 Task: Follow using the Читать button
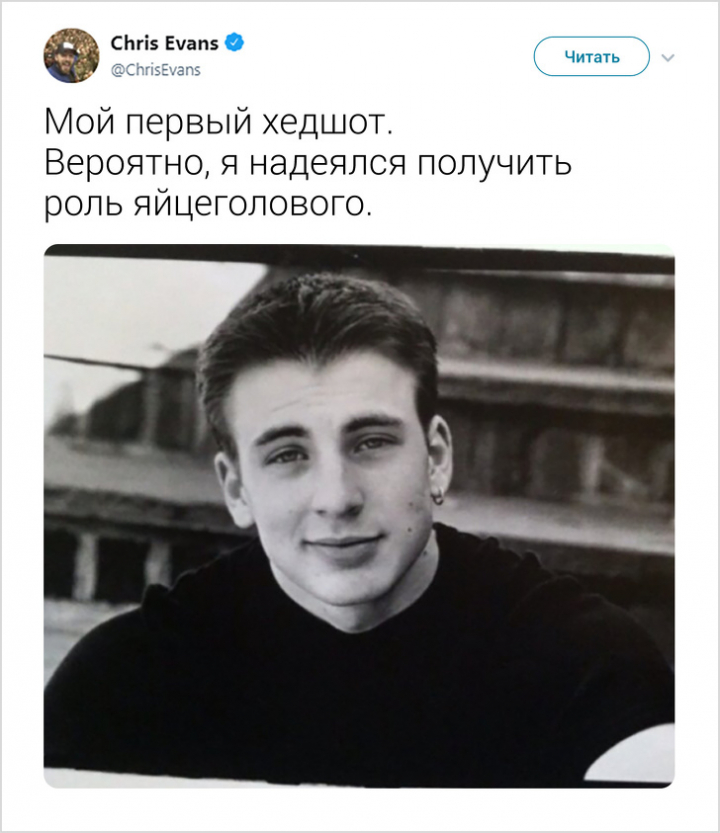591,56
